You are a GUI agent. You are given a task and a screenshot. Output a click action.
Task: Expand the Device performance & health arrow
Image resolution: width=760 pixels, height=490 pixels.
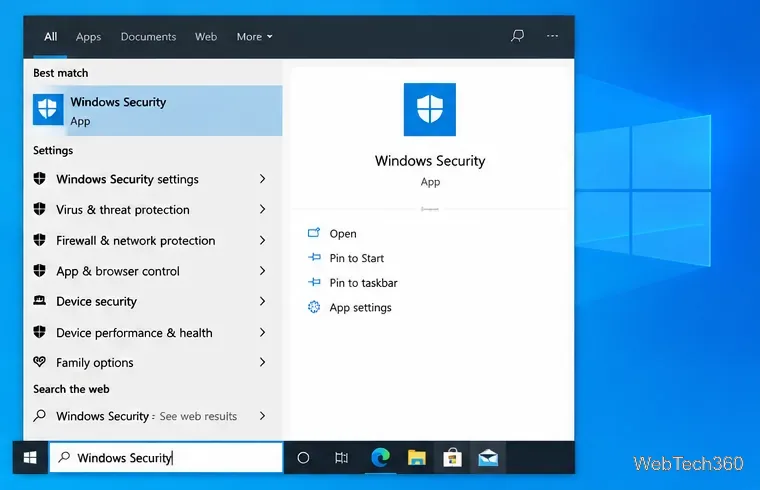pos(262,332)
